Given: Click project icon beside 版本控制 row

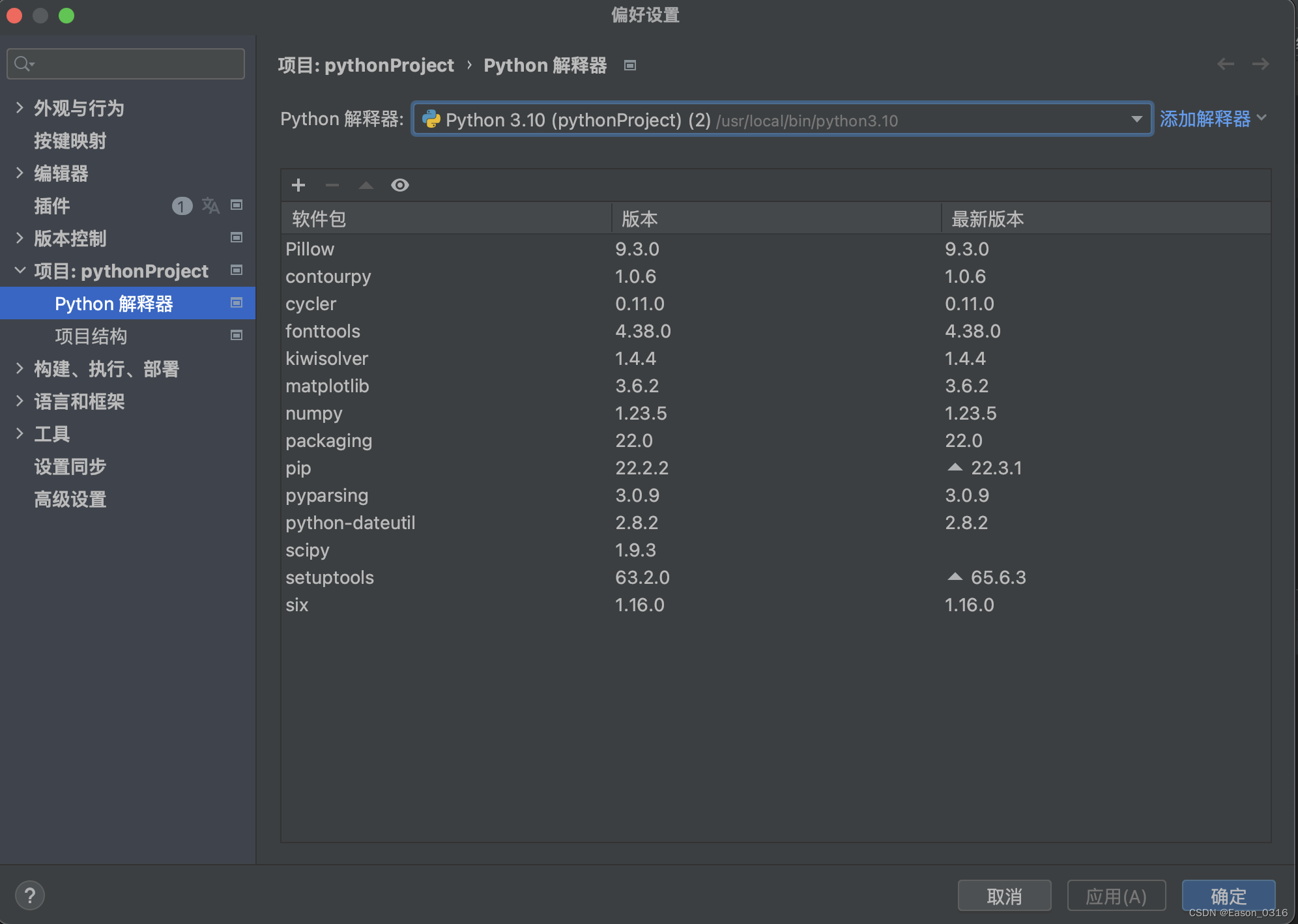Looking at the screenshot, I should 237,238.
